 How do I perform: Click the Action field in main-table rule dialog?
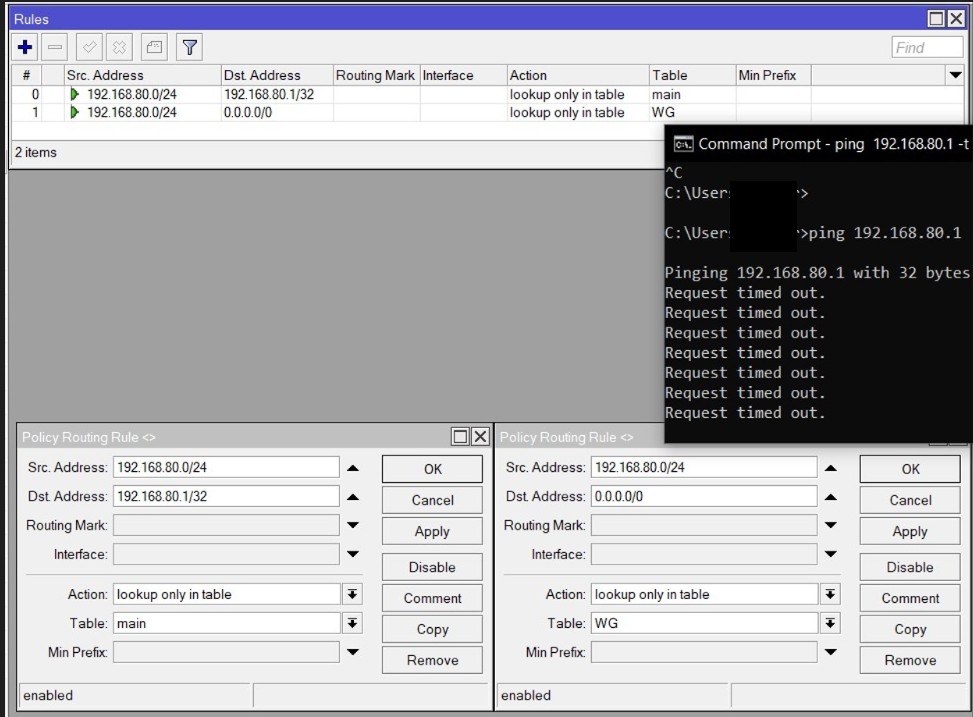point(226,594)
